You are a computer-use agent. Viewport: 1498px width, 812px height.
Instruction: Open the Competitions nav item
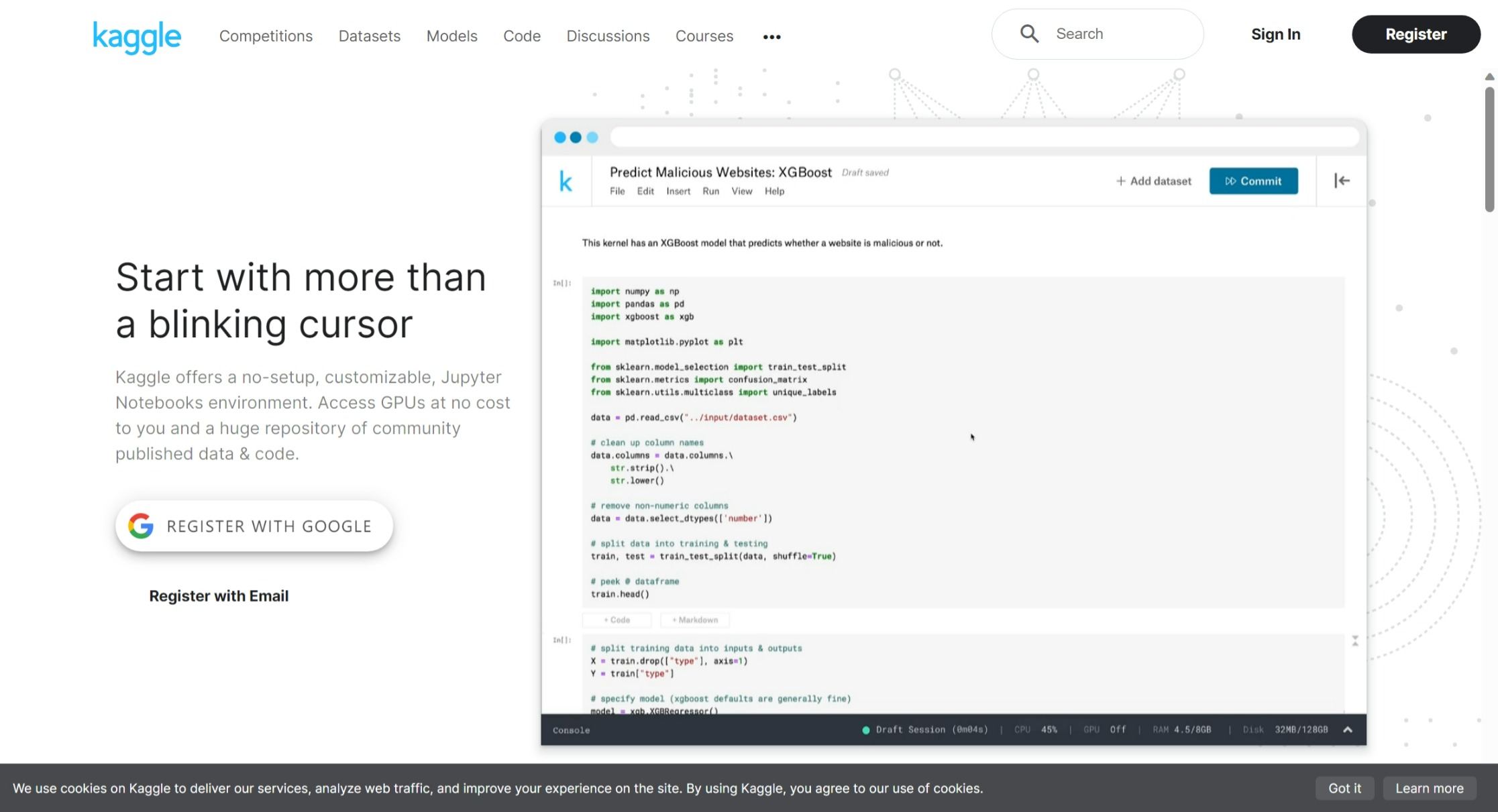pos(266,36)
